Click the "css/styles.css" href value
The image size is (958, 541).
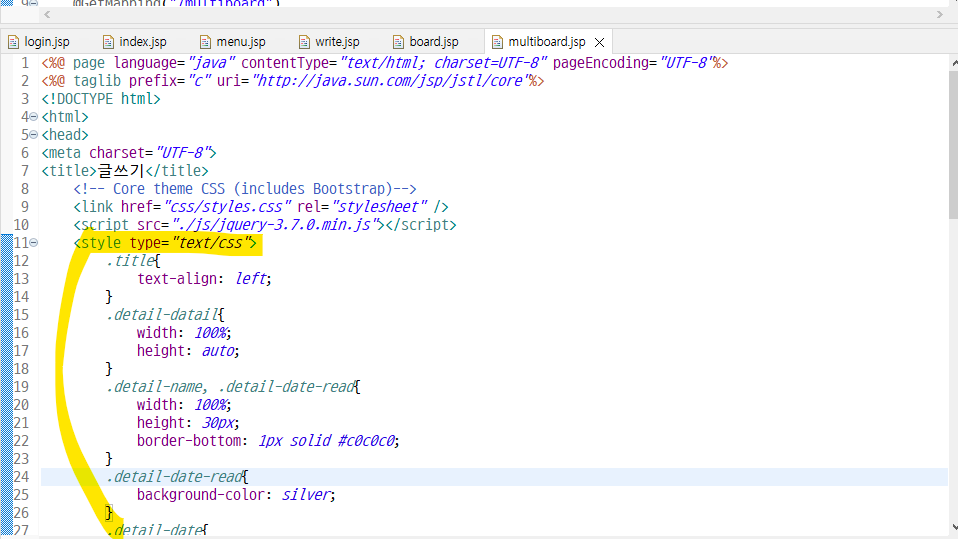[x=227, y=207]
